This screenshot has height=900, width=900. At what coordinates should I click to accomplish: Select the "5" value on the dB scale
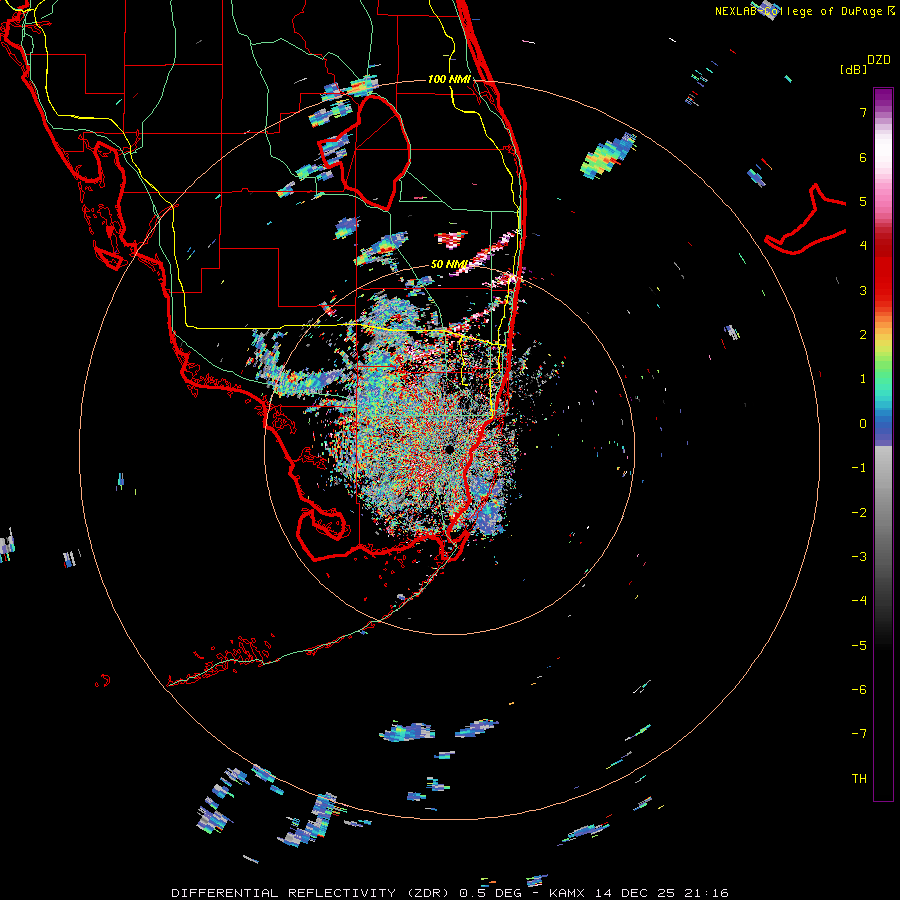point(863,201)
